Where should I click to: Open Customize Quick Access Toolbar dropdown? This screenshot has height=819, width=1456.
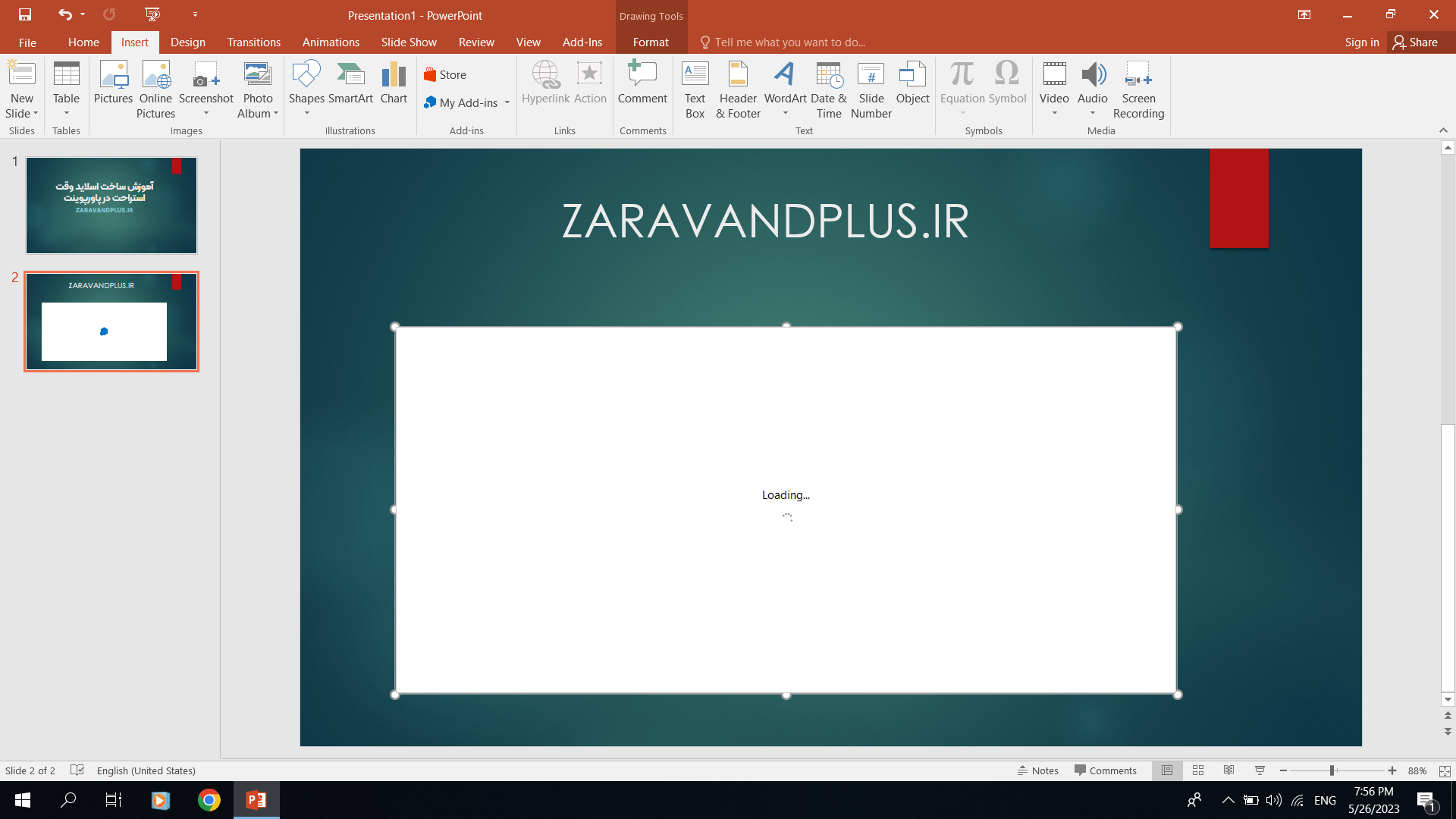[195, 14]
